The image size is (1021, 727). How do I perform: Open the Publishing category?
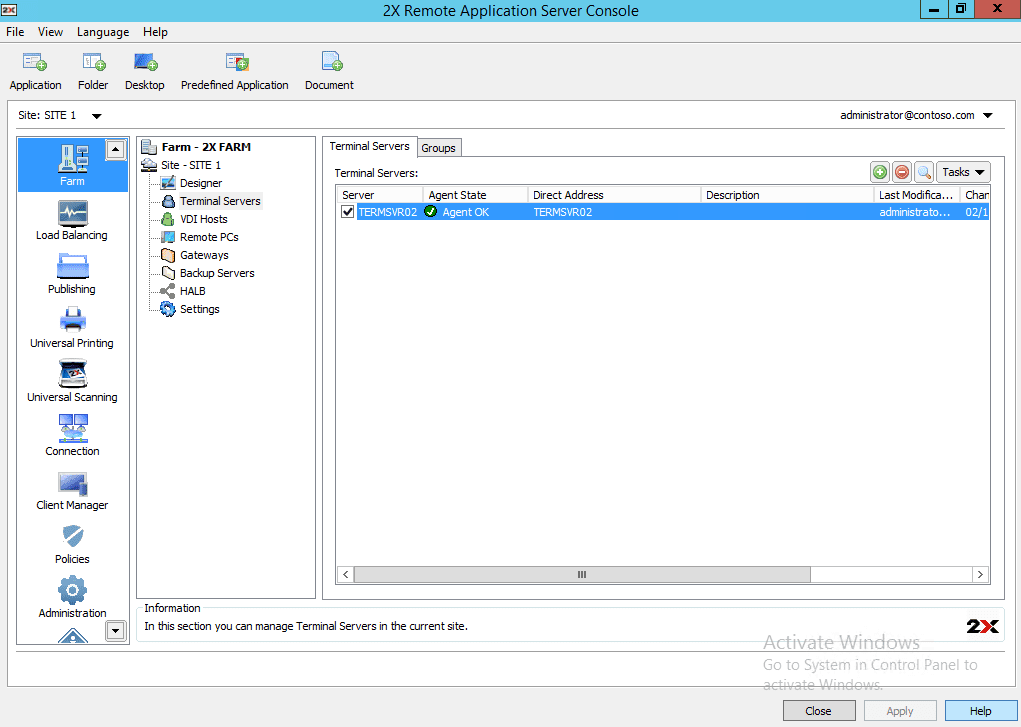click(x=72, y=274)
